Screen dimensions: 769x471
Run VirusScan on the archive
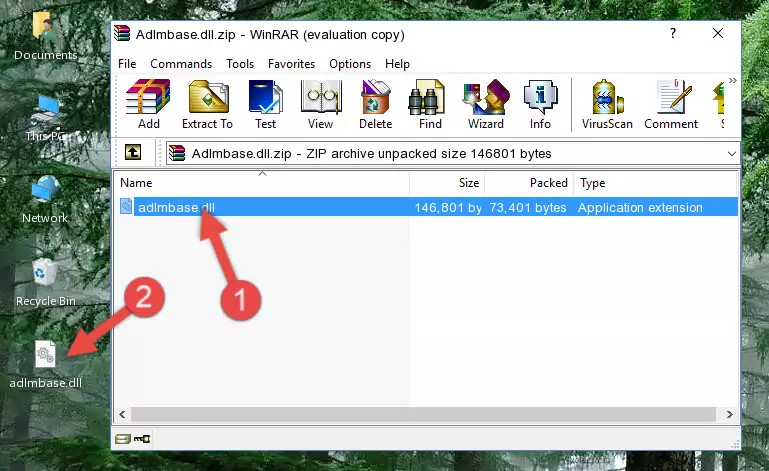607,104
